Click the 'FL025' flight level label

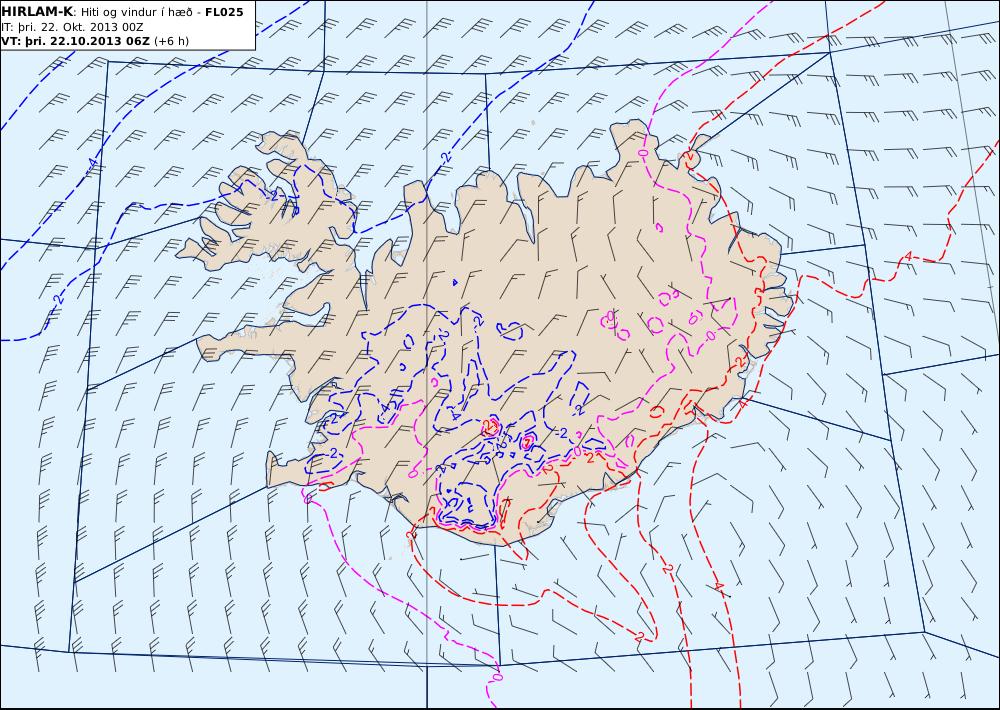[224, 12]
